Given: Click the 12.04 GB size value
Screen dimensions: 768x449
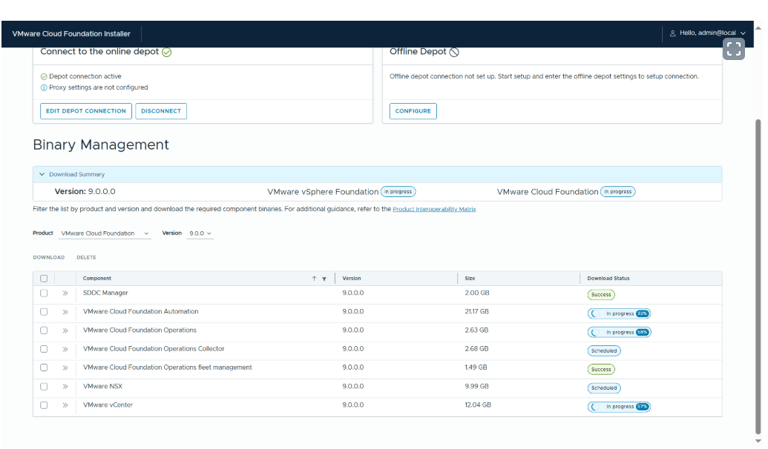Looking at the screenshot, I should (478, 405).
